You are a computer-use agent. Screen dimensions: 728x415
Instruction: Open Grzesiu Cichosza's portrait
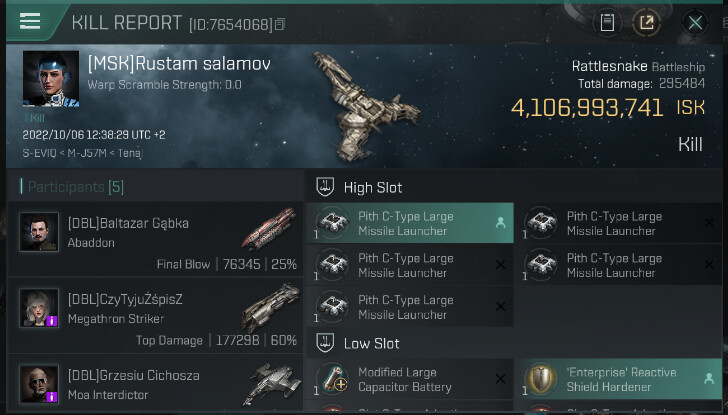pos(39,384)
